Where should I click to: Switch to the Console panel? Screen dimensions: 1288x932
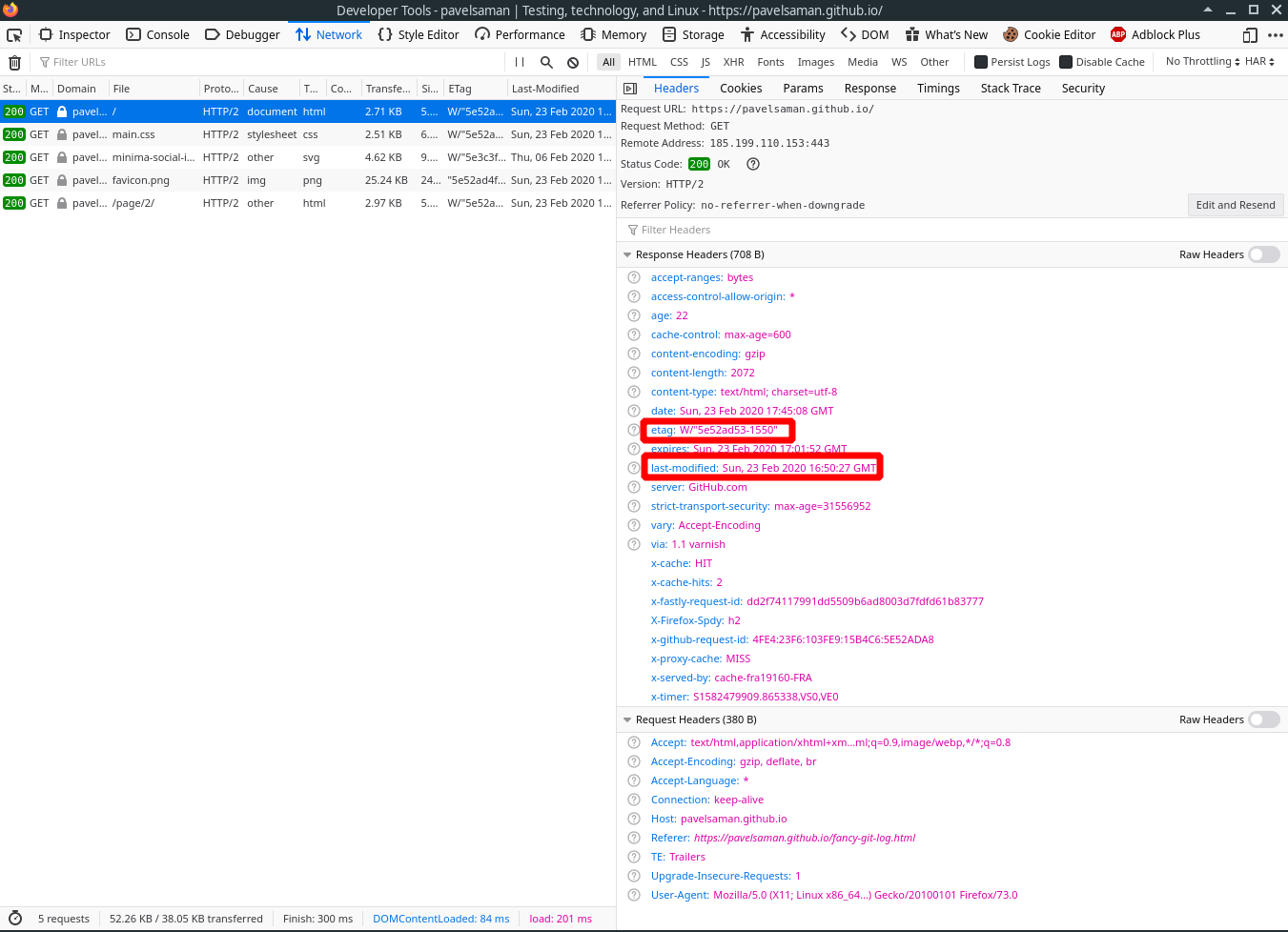pyautogui.click(x=157, y=35)
